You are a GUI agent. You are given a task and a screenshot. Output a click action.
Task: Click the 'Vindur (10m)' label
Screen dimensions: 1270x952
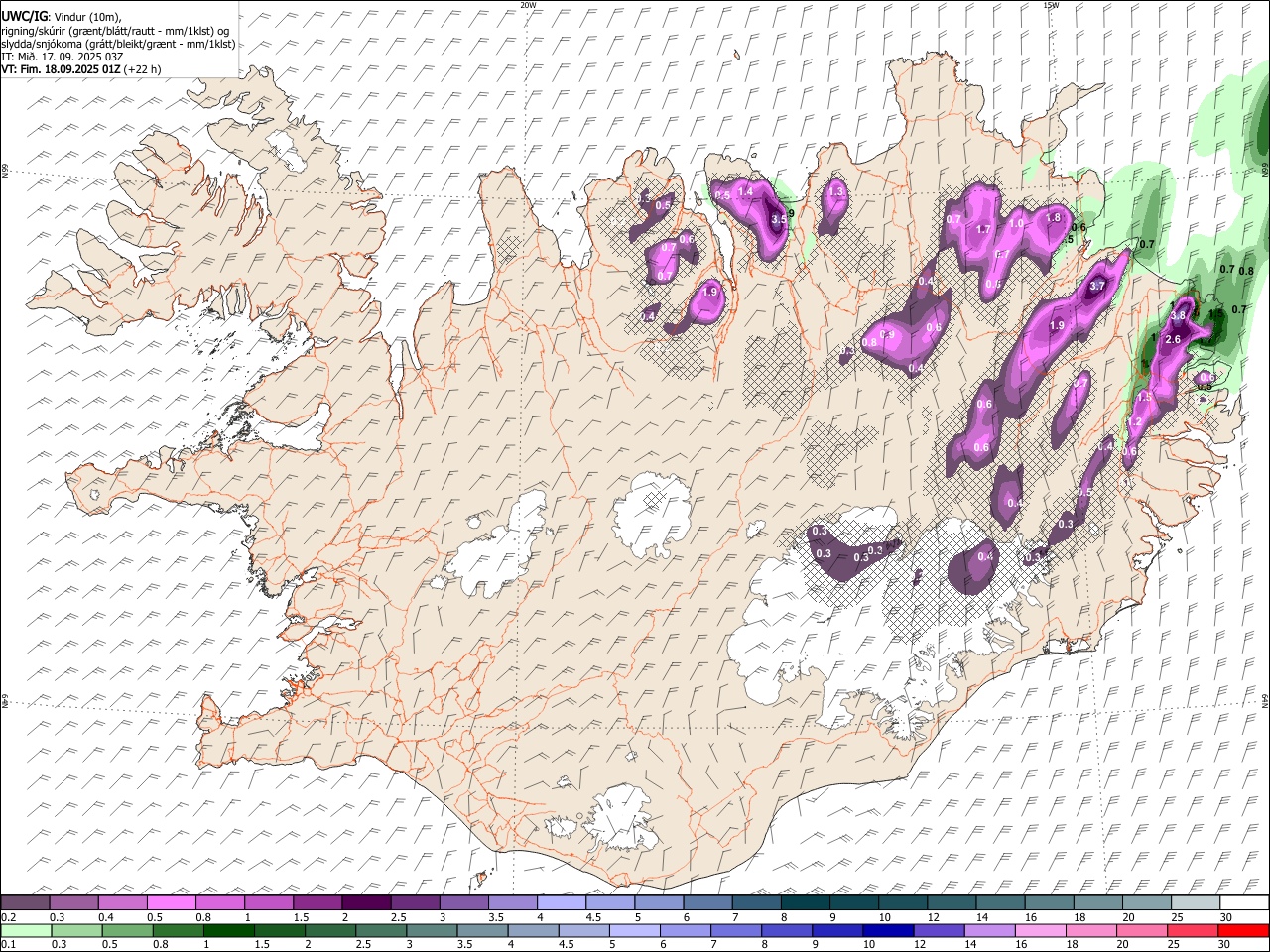[87, 17]
